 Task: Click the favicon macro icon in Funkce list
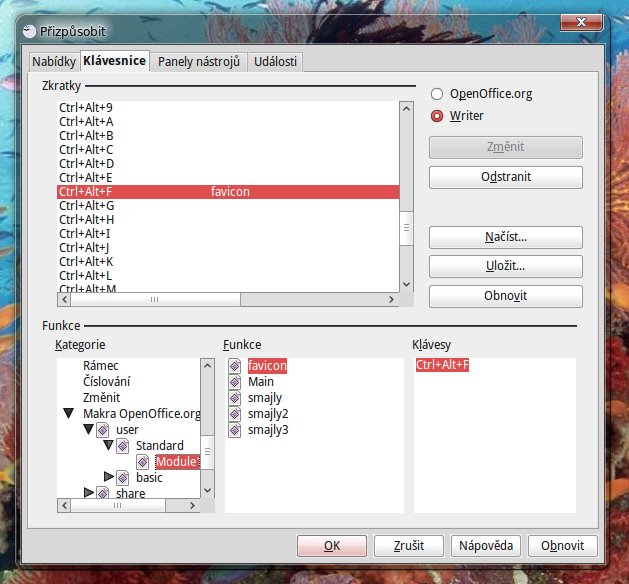235,366
